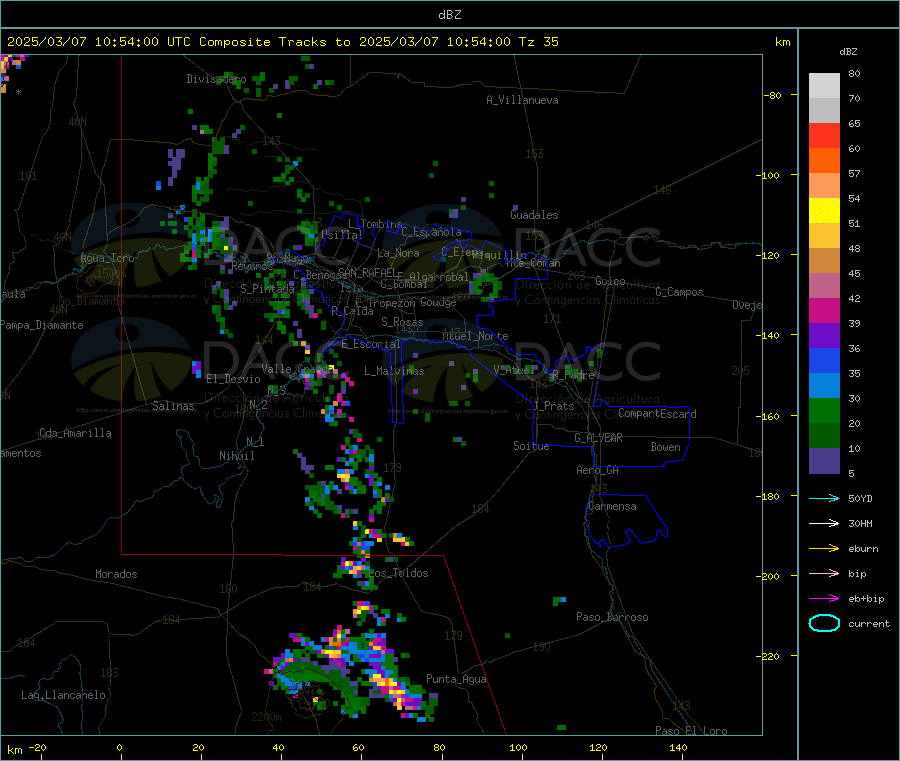This screenshot has width=900, height=761.
Task: Click the UTC Composite Tracks timestamp header
Action: coord(283,41)
